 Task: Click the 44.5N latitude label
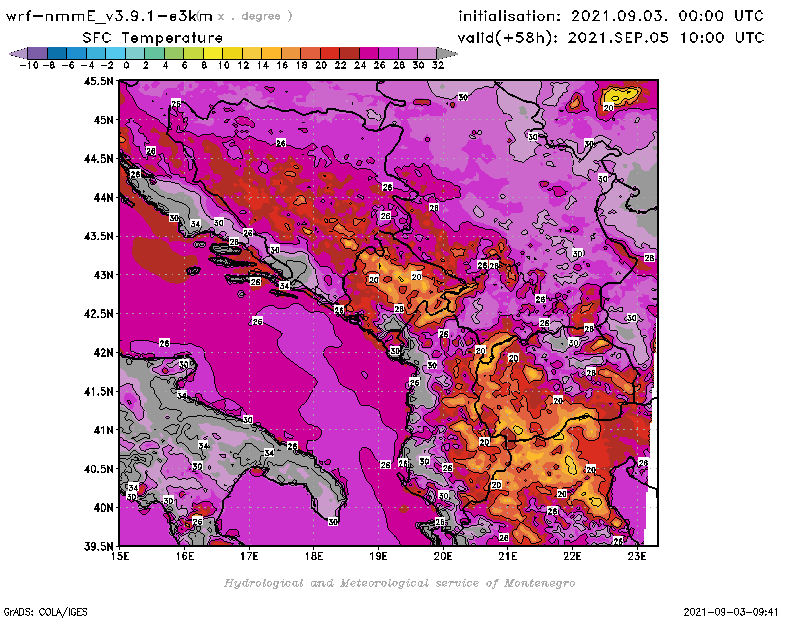[98, 159]
